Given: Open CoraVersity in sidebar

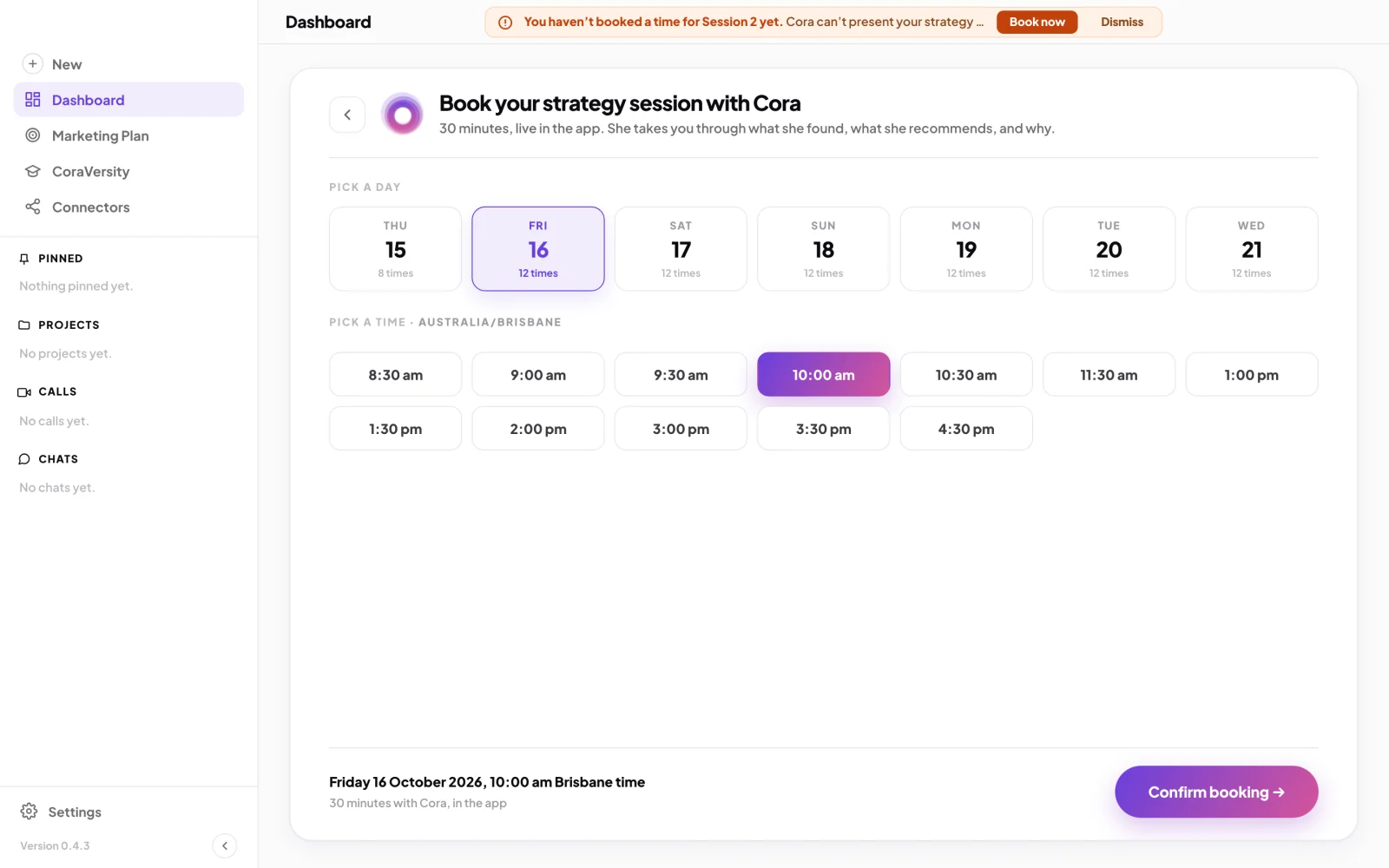Looking at the screenshot, I should pos(128,171).
